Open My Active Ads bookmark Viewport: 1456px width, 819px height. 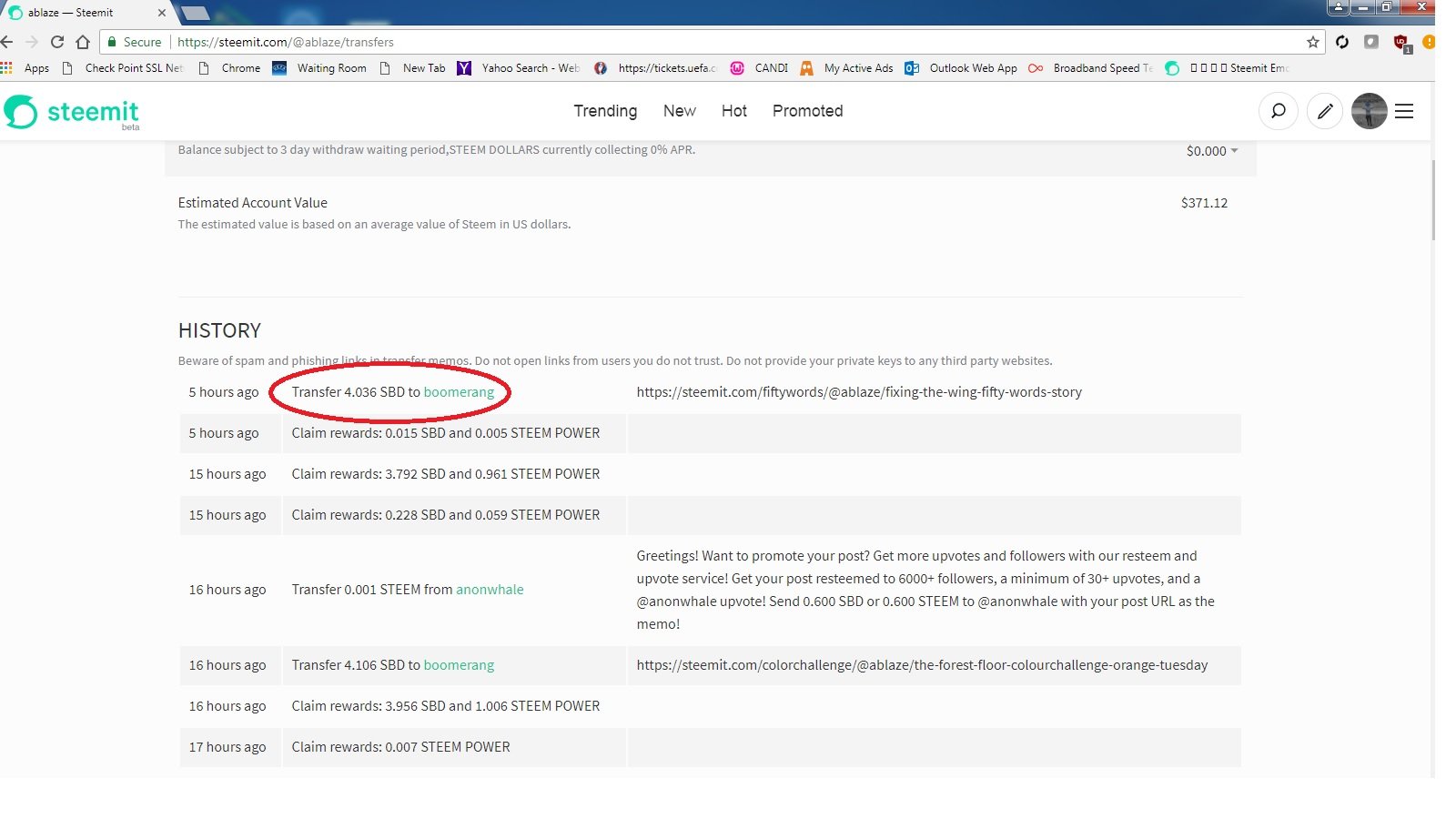847,68
